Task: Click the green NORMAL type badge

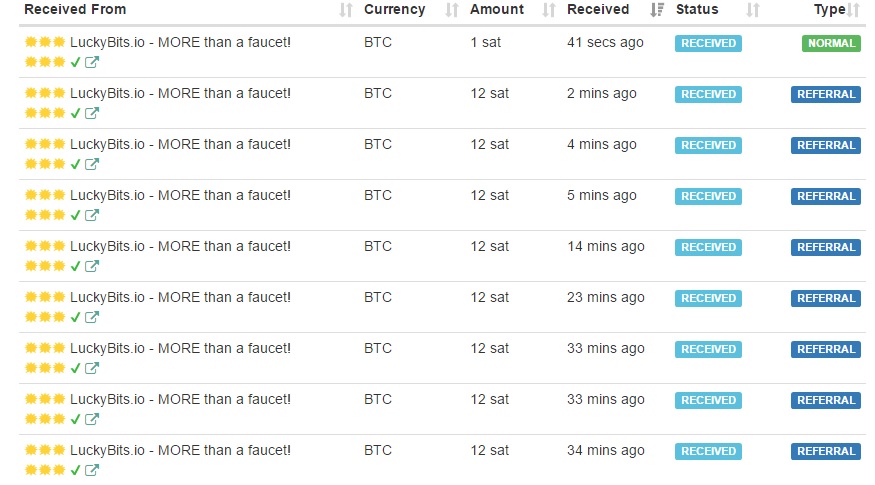Action: point(831,44)
